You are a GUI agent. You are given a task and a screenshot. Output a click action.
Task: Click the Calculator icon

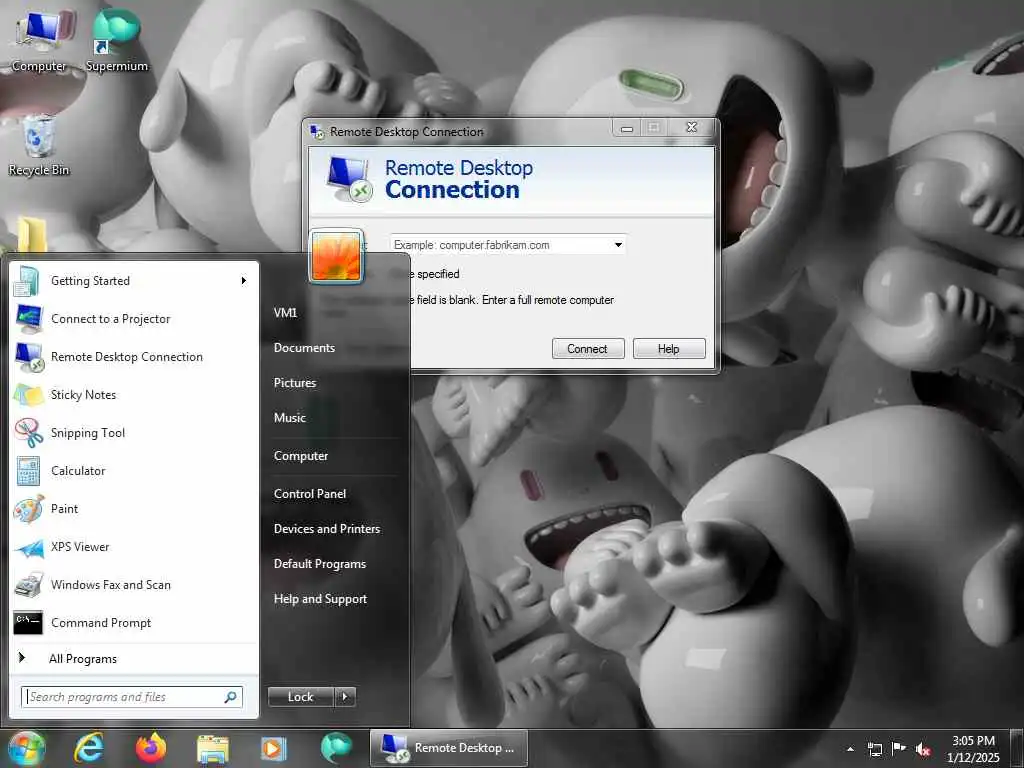click(28, 471)
